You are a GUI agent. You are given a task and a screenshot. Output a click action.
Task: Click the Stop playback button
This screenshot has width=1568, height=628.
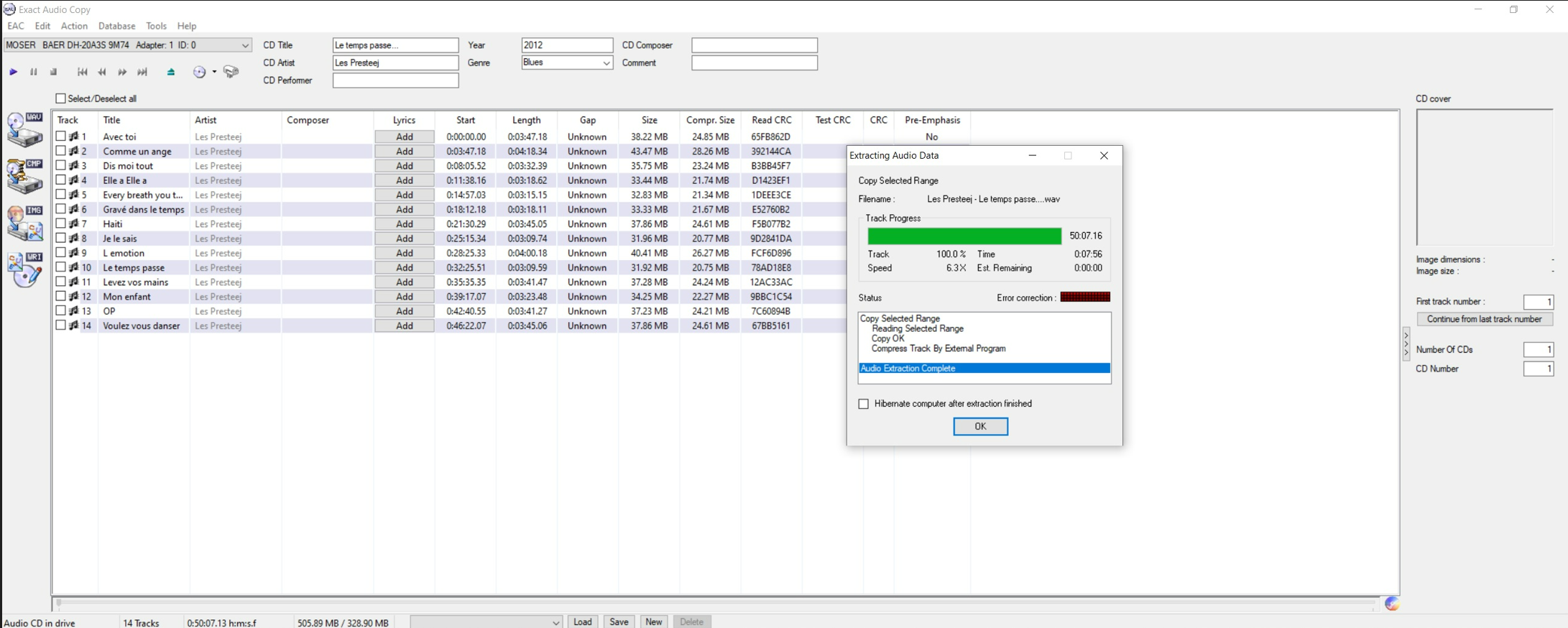(x=53, y=72)
